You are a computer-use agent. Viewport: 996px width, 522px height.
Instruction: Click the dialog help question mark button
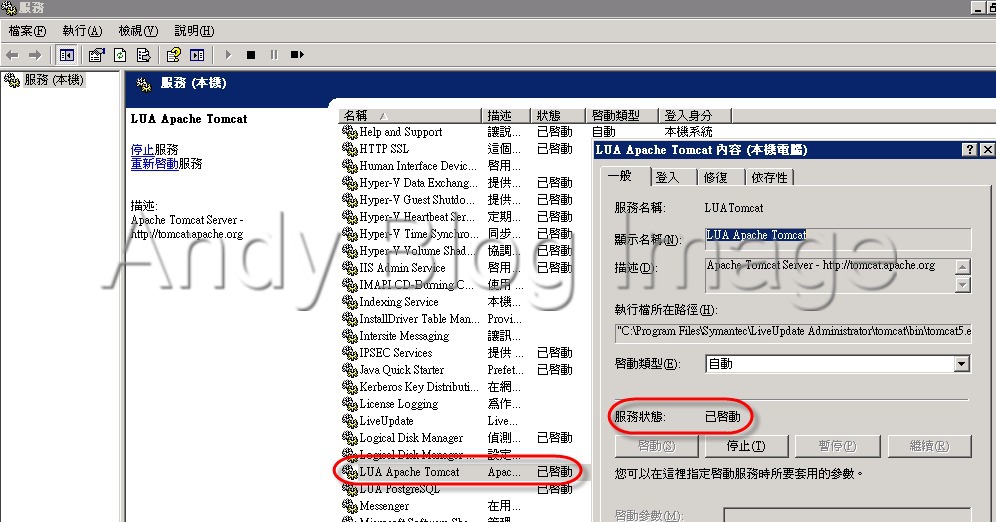pos(969,150)
